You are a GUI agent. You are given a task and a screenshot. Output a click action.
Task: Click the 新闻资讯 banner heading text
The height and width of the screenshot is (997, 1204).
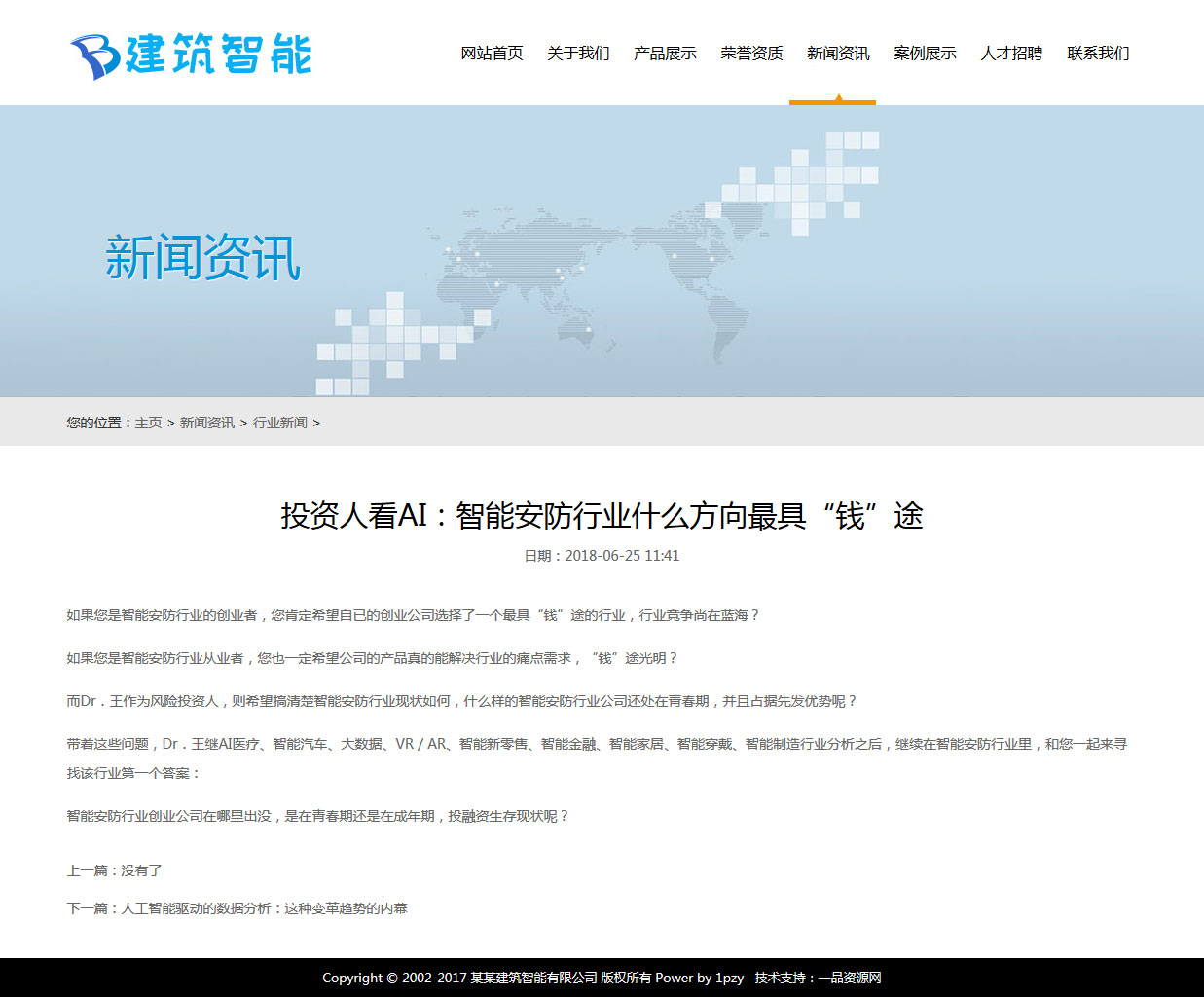click(x=202, y=258)
